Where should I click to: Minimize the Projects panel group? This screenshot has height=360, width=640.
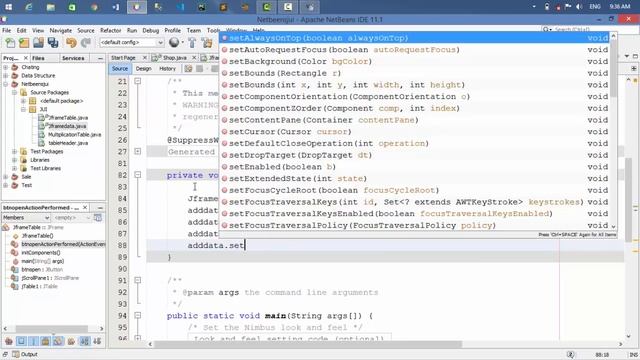(x=100, y=58)
